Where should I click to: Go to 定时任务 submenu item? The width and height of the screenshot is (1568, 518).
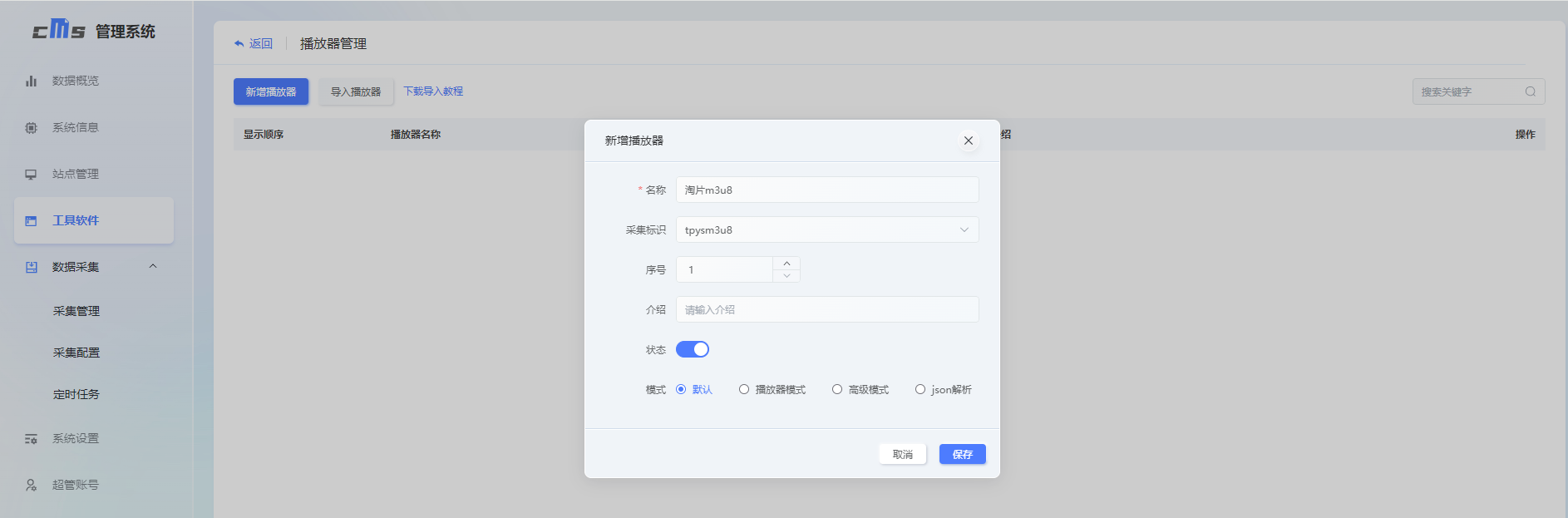pyautogui.click(x=76, y=394)
